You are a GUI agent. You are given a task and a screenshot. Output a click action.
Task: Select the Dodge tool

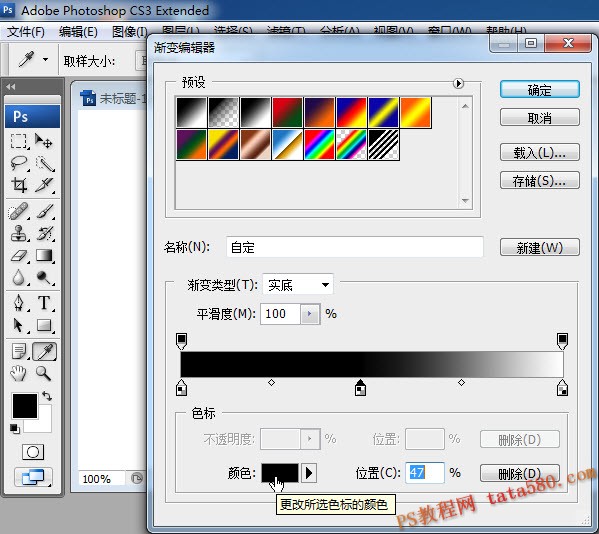coord(45,278)
